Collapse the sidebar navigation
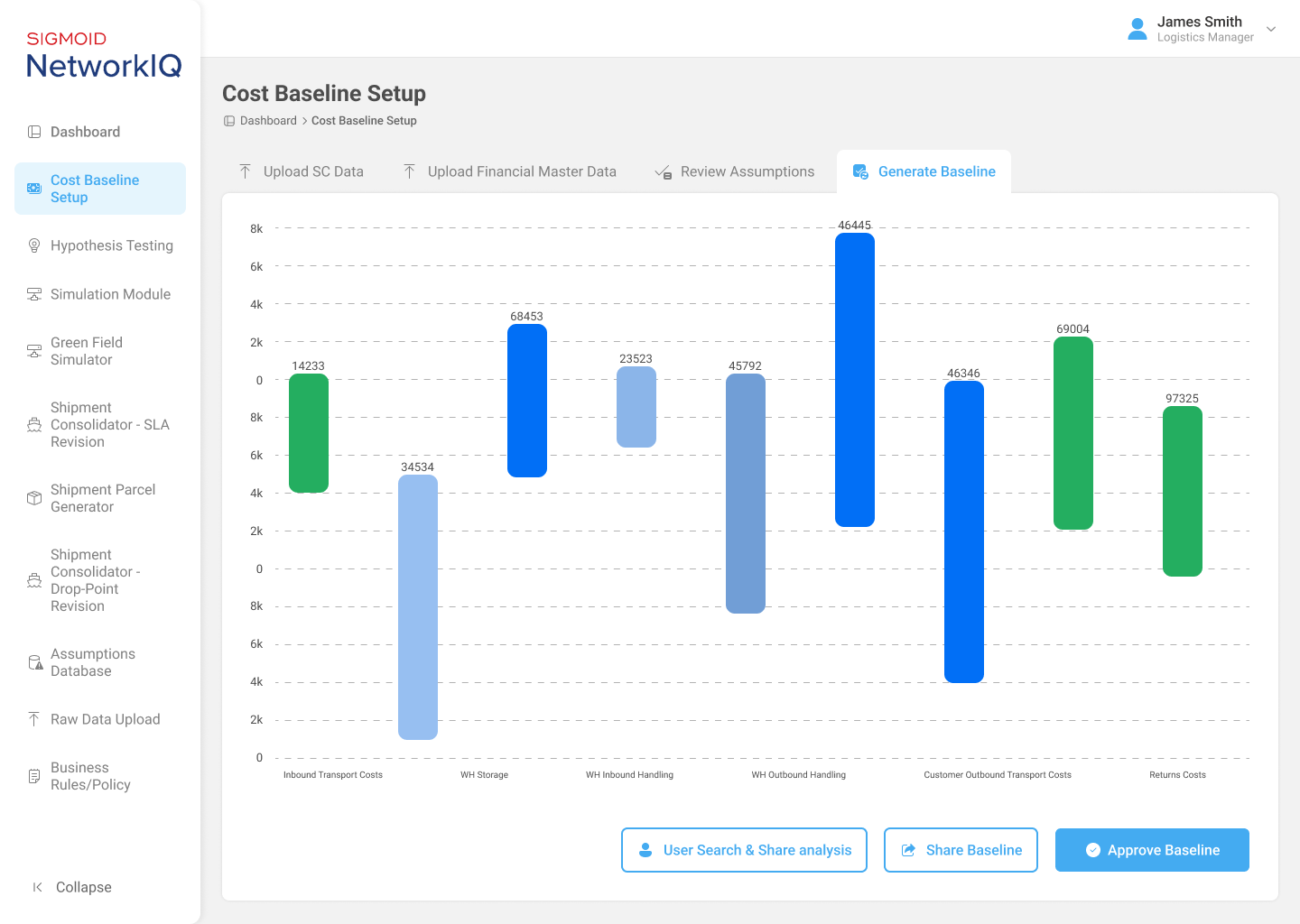Screen dimensions: 1300x924 [72, 887]
